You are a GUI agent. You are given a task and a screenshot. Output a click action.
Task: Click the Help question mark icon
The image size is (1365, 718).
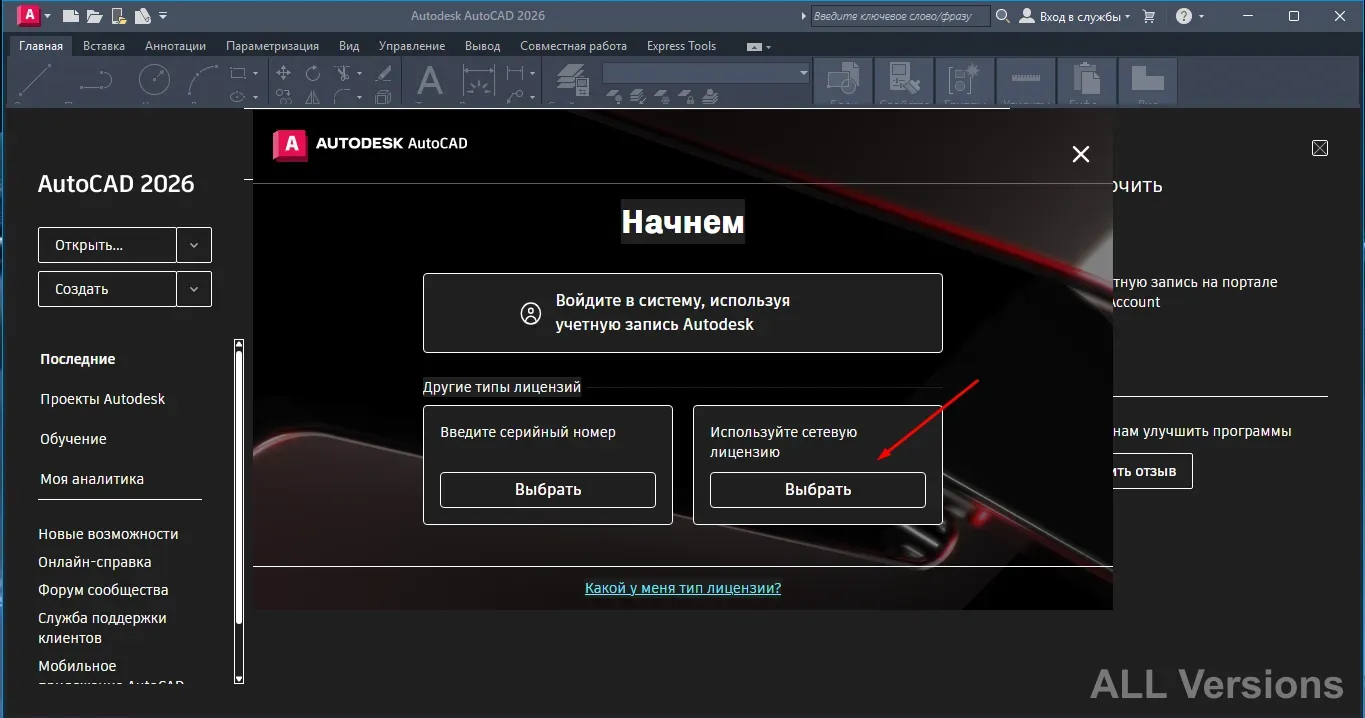tap(1184, 16)
